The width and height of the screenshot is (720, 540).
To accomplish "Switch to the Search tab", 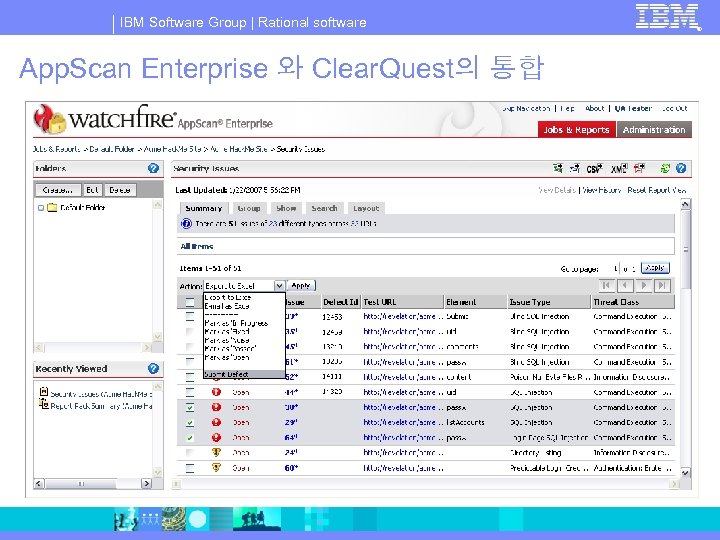I will [324, 208].
